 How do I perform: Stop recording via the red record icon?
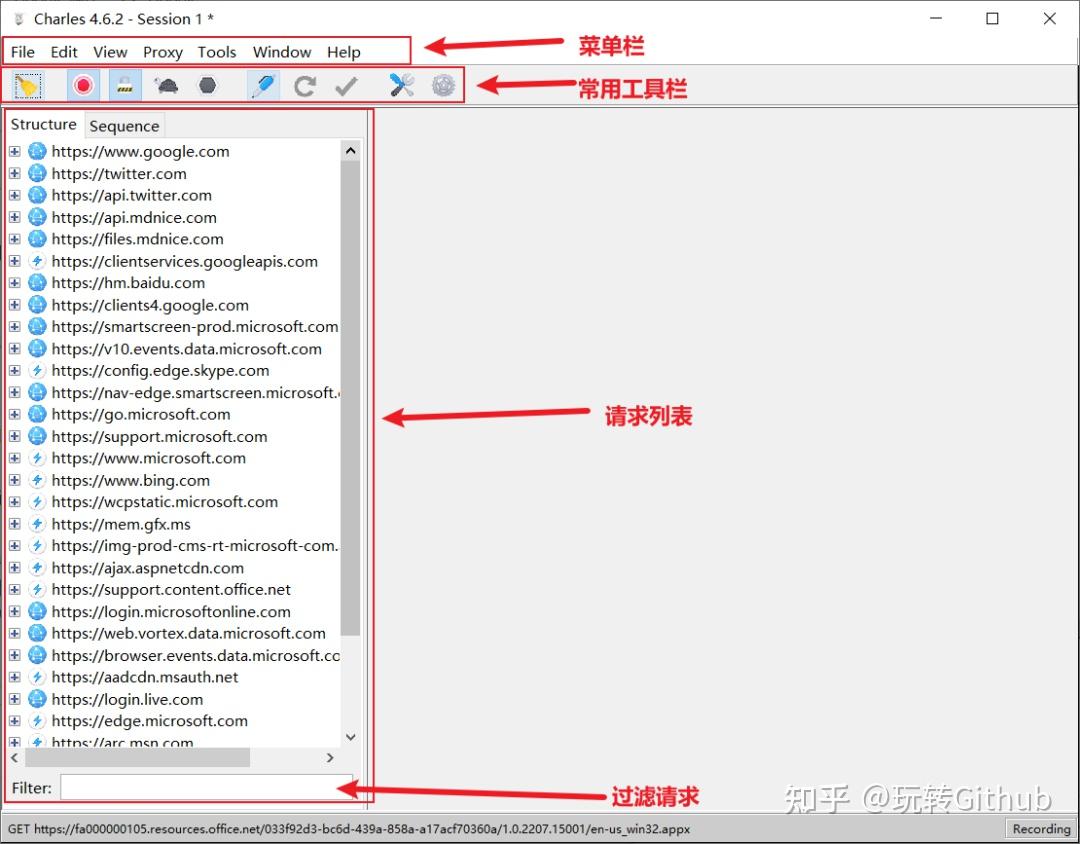(x=83, y=86)
